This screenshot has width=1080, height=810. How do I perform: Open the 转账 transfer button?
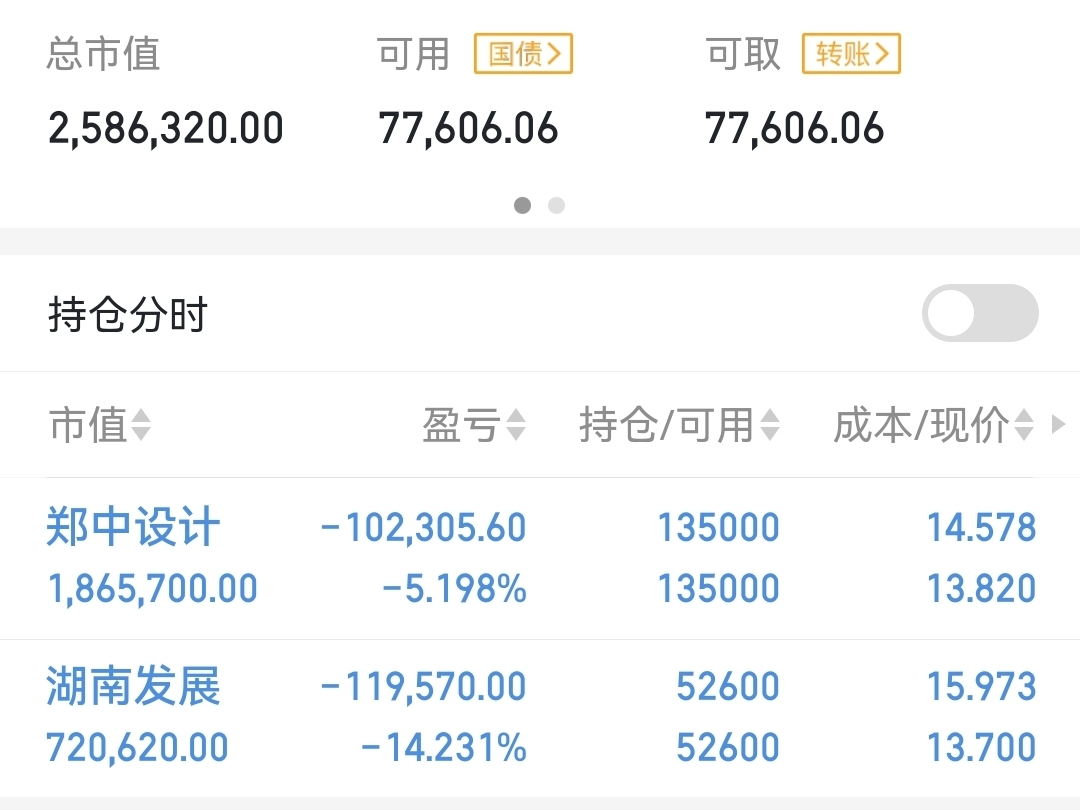[851, 53]
